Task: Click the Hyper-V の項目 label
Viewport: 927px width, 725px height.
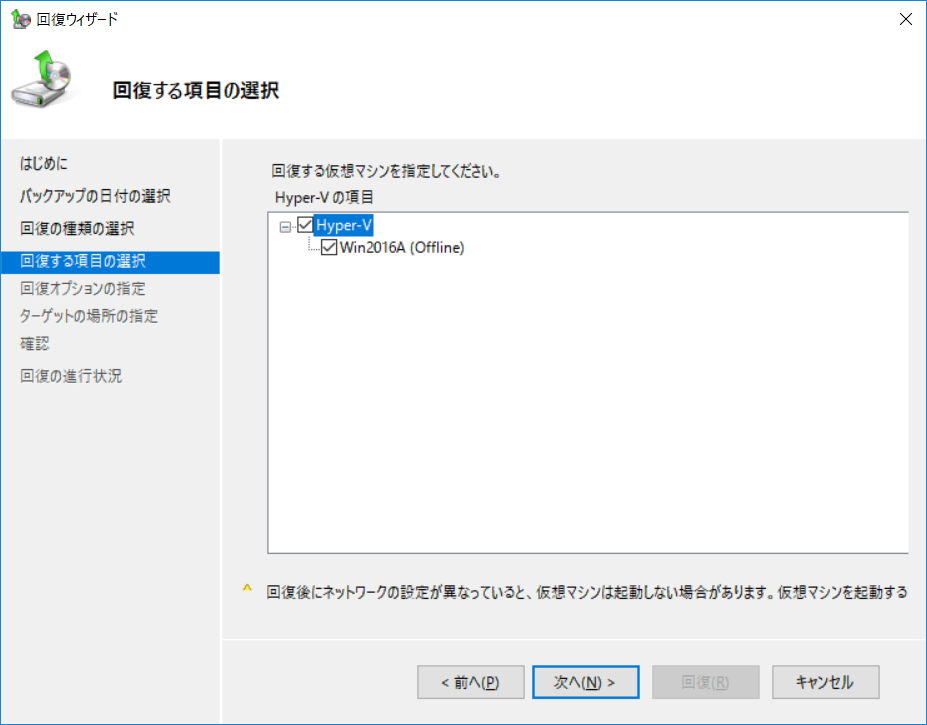Action: click(324, 197)
